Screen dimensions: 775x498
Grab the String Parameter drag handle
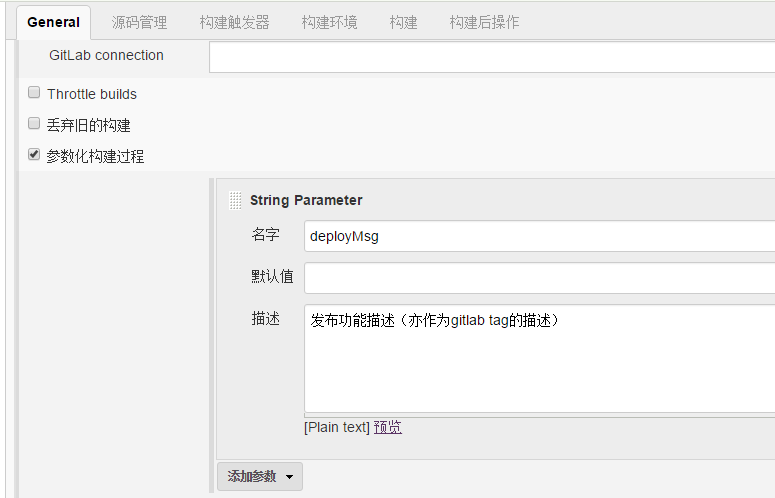tap(235, 201)
